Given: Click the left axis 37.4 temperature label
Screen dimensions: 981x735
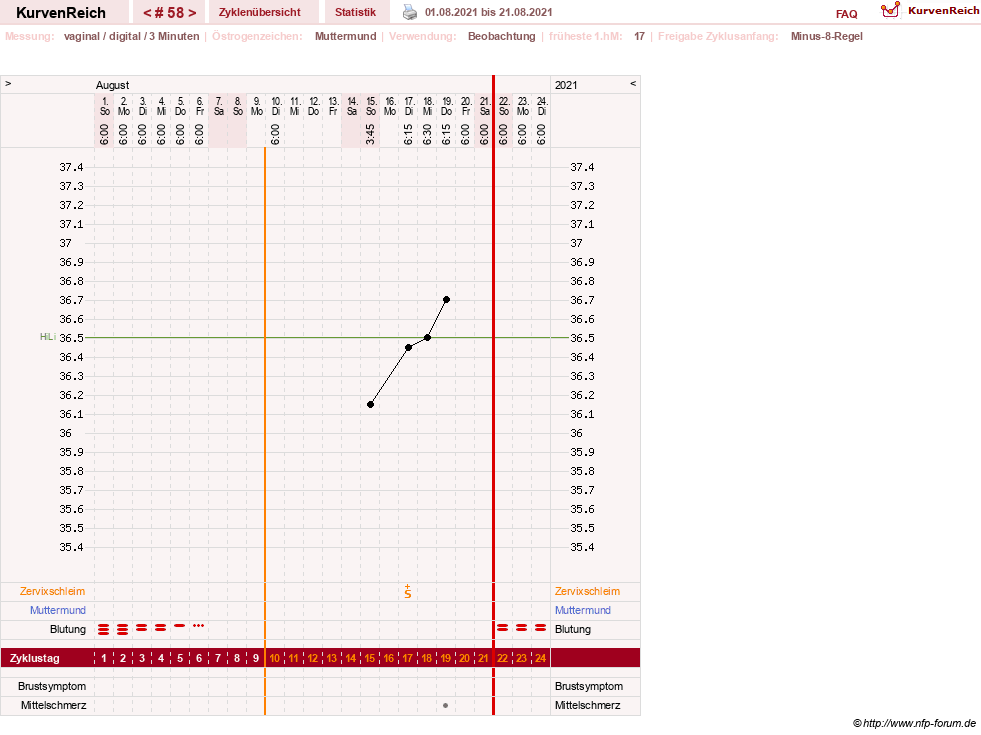Looking at the screenshot, I should (71, 167).
